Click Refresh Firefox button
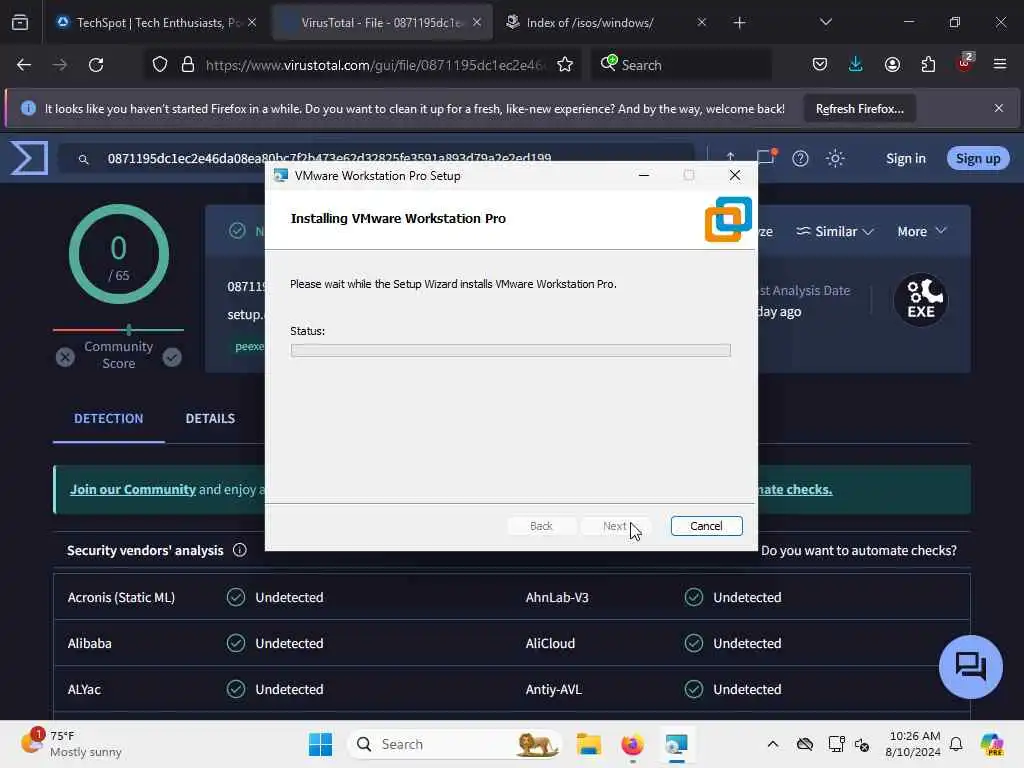The image size is (1024, 768). pyautogui.click(x=859, y=109)
